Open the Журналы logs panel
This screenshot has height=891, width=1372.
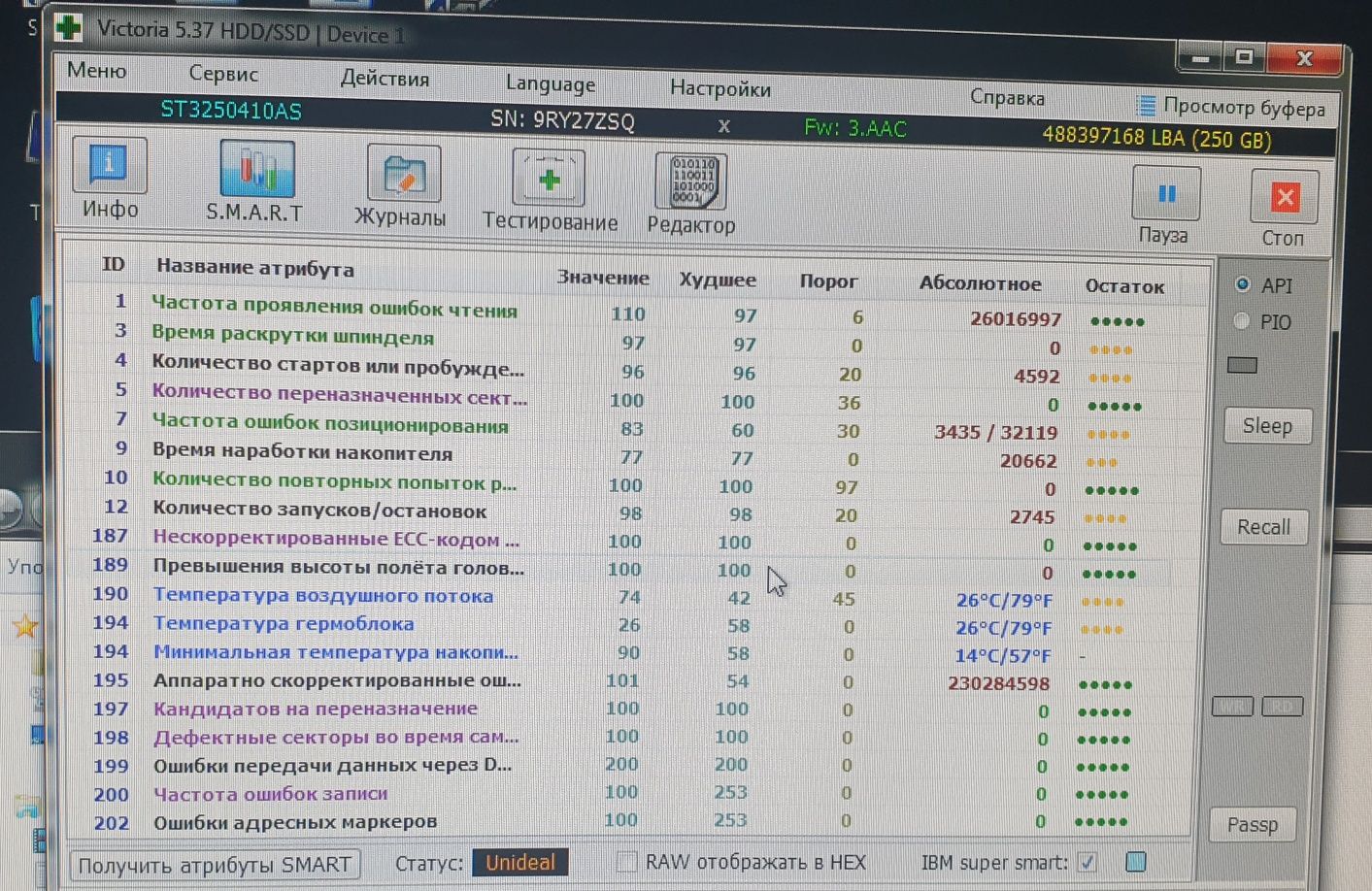[x=401, y=186]
